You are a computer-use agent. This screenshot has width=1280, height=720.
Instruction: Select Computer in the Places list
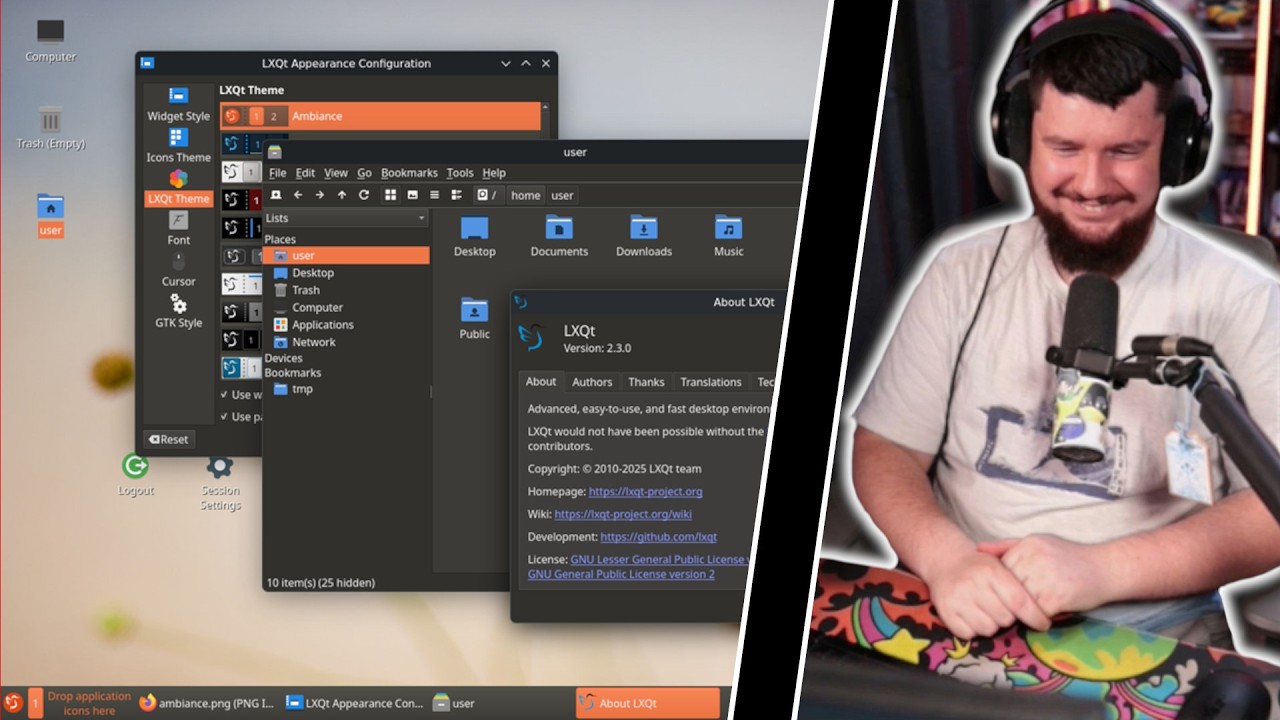click(x=346, y=307)
